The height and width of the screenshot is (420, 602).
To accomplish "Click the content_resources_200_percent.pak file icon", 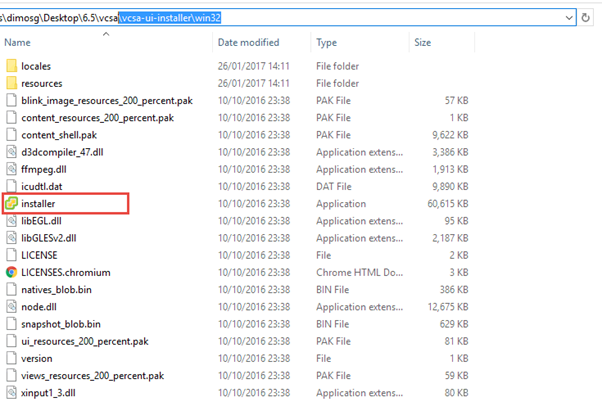I will [x=12, y=117].
